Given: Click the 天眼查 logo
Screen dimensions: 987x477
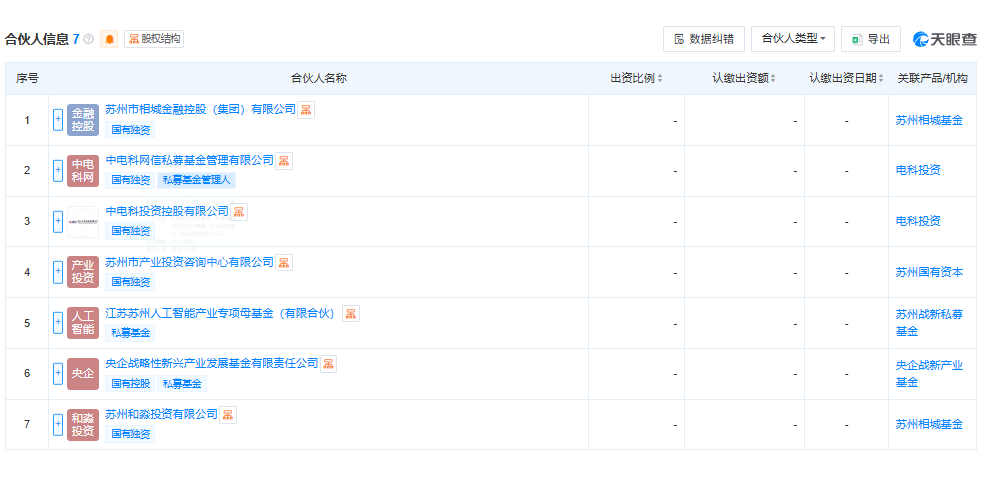Looking at the screenshot, I should [x=945, y=39].
